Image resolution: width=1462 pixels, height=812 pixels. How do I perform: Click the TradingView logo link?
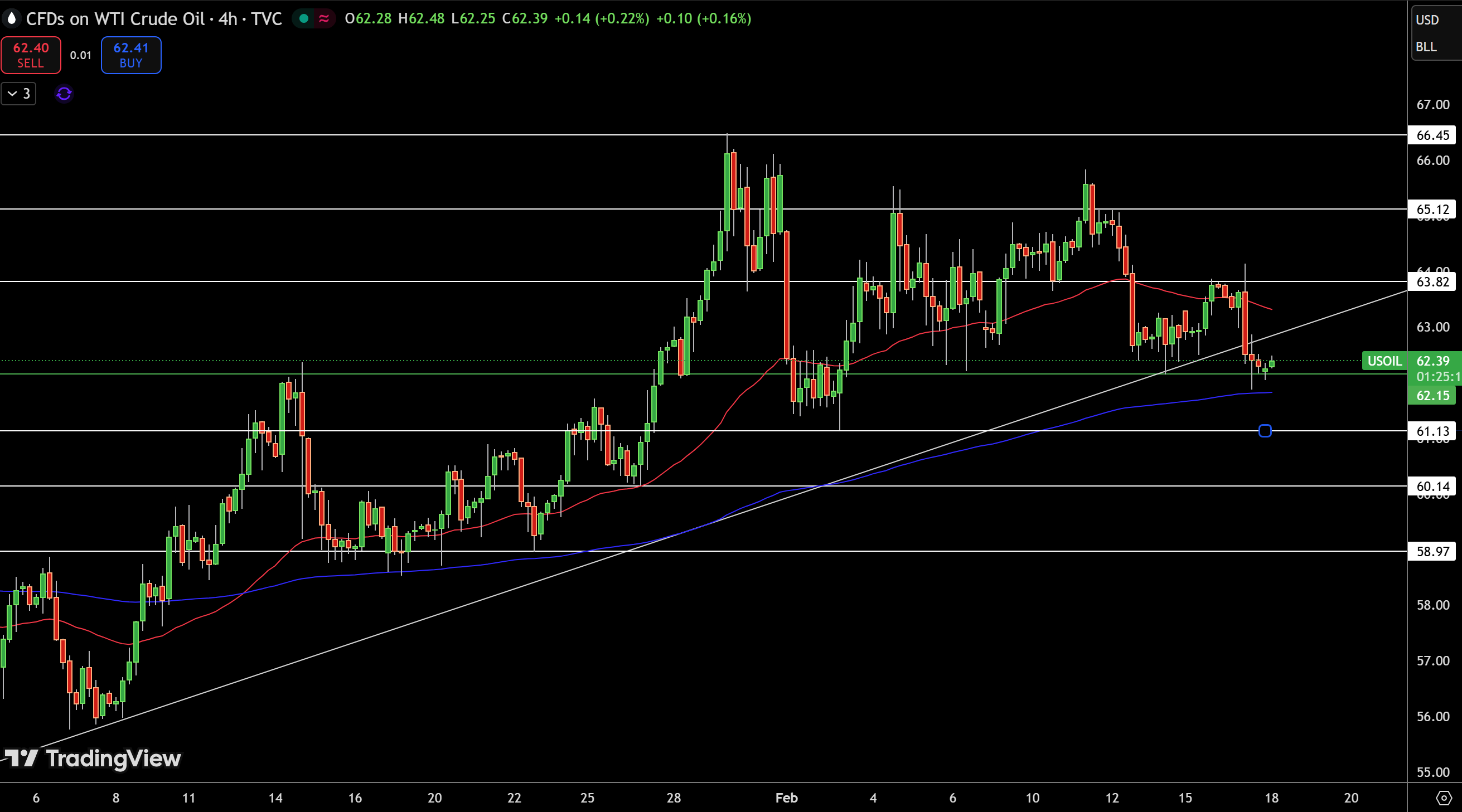(x=93, y=758)
